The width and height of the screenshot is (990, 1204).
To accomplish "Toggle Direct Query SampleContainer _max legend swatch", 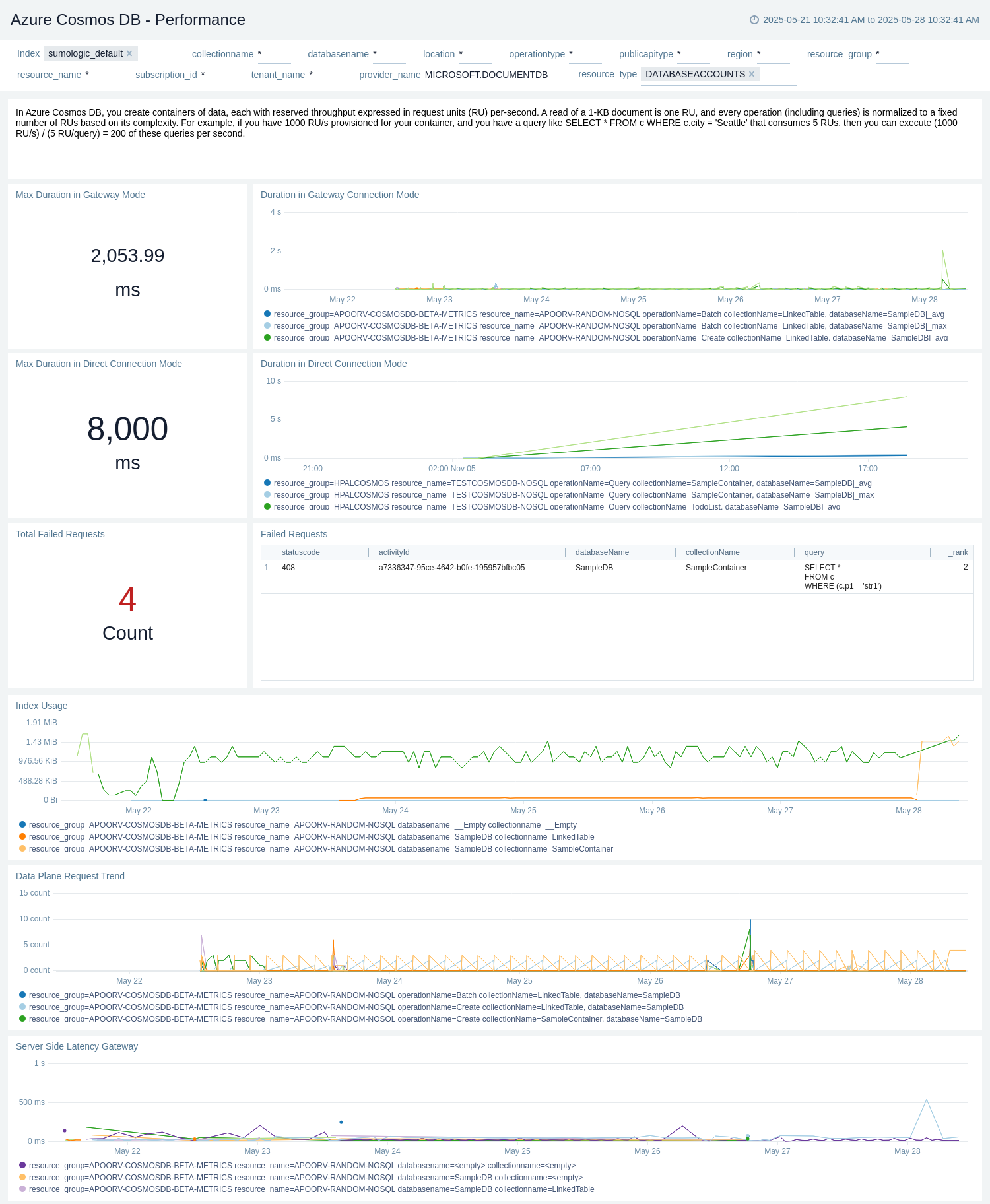I will tap(267, 495).
